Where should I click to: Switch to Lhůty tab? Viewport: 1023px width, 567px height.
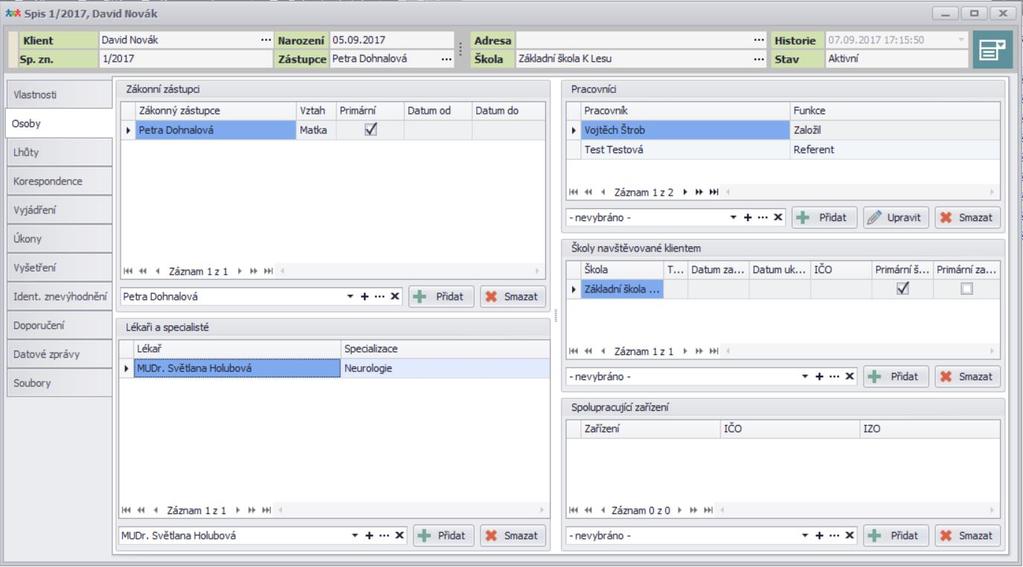pyautogui.click(x=59, y=152)
